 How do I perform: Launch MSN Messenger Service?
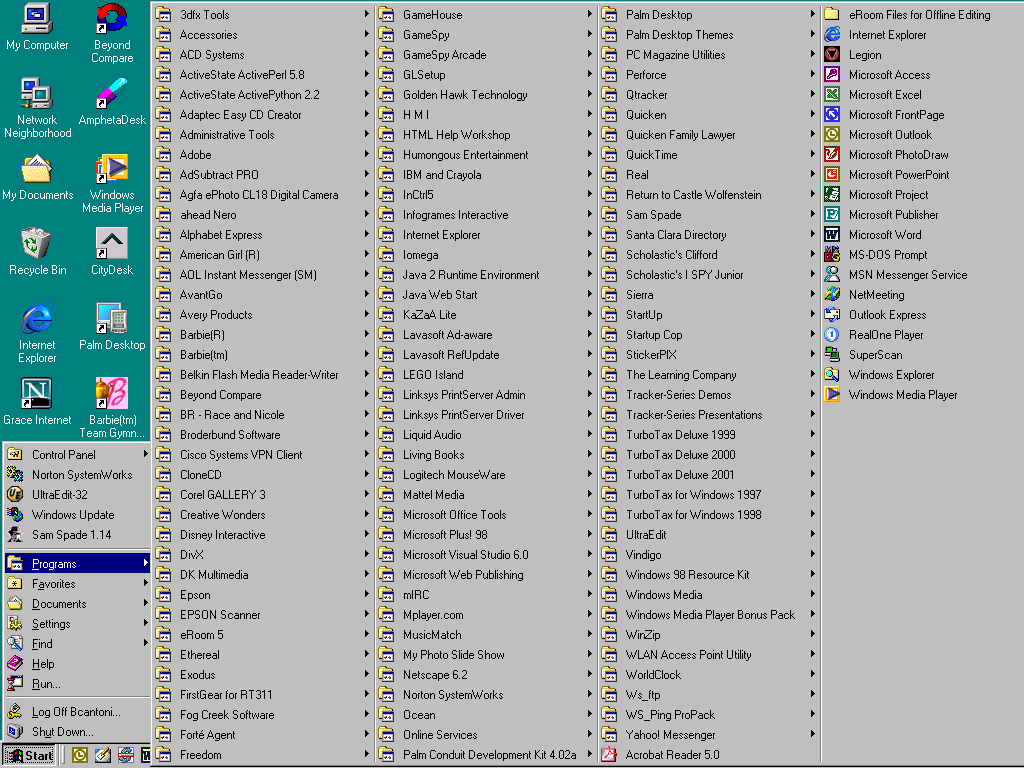tap(921, 275)
